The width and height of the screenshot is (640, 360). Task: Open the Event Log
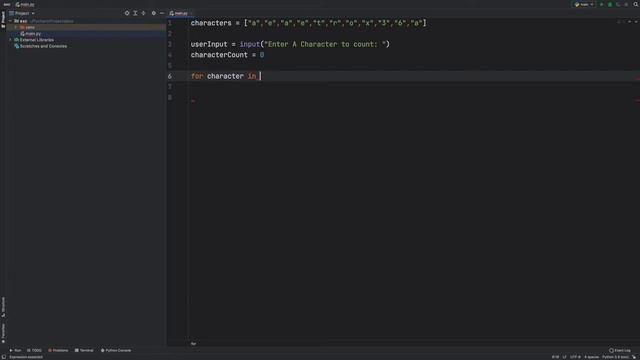click(620, 350)
